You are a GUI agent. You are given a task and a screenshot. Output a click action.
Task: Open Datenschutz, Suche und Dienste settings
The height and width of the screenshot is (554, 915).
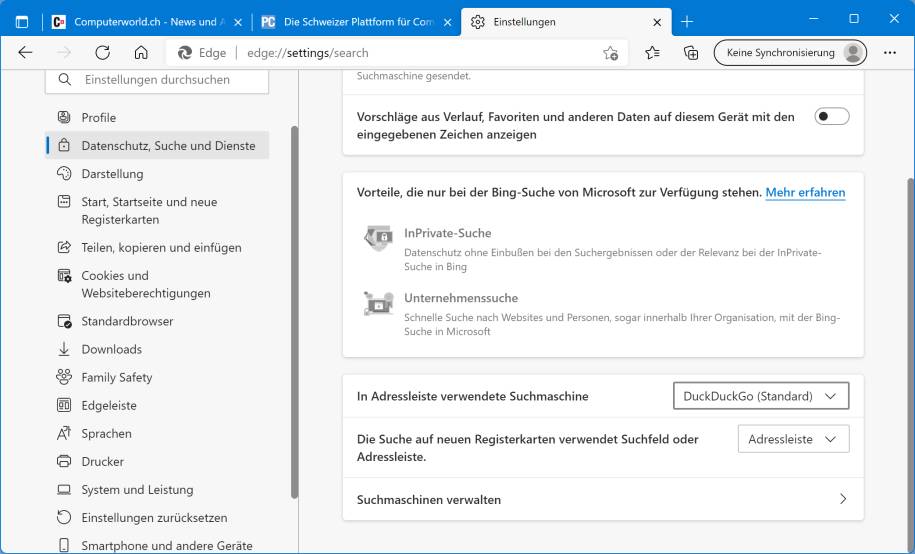157,145
